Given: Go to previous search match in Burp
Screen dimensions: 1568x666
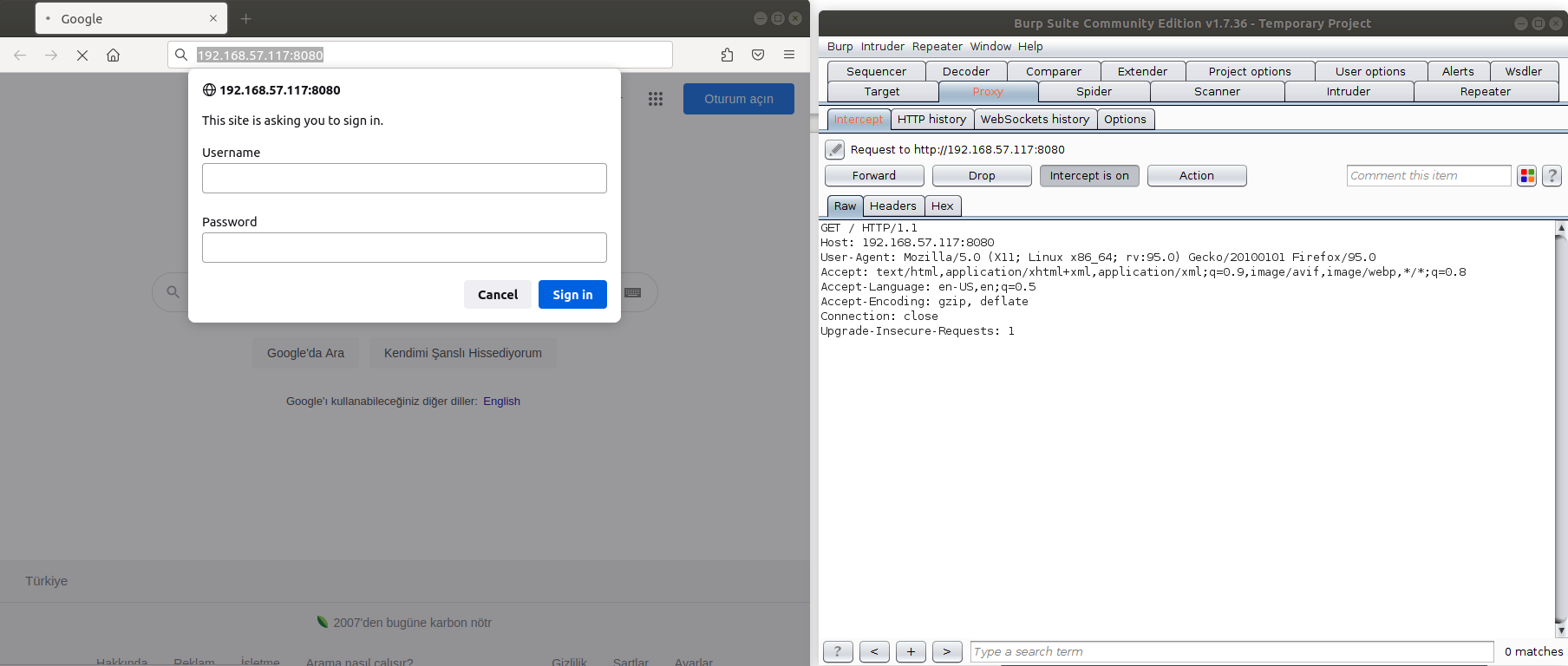Looking at the screenshot, I should (874, 651).
